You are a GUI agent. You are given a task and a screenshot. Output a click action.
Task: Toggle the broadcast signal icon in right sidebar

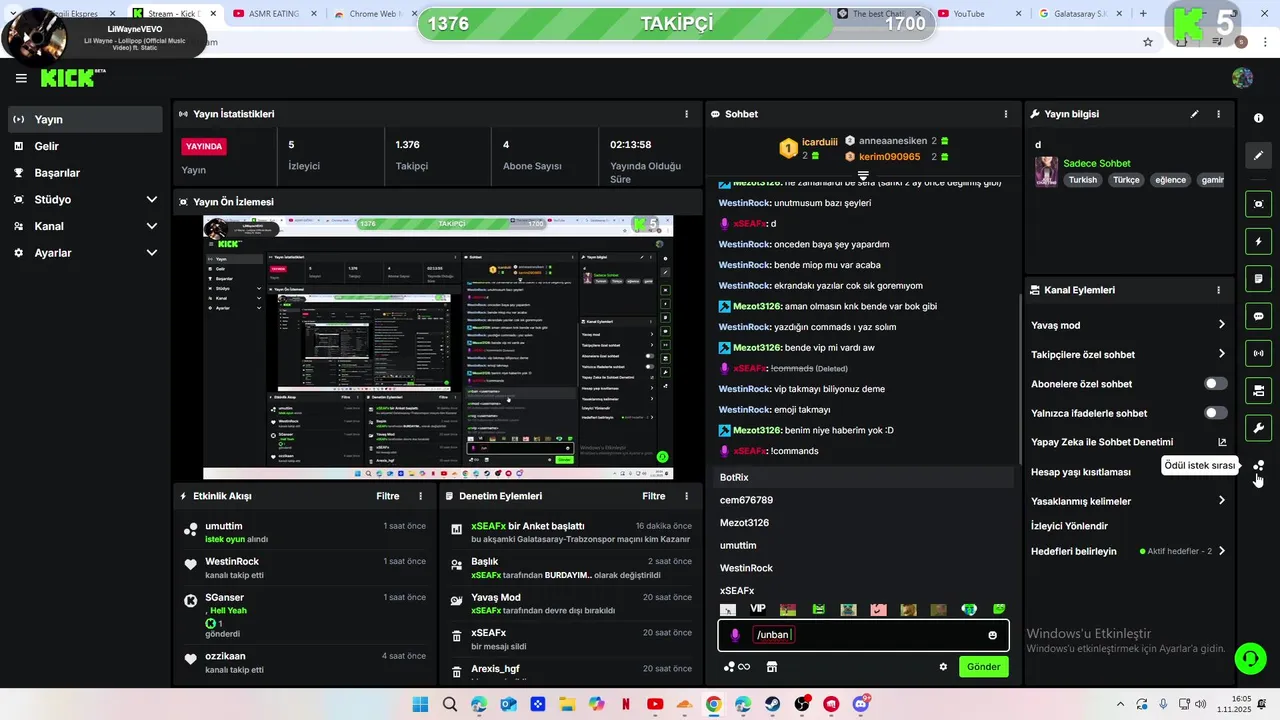pyautogui.click(x=1258, y=353)
